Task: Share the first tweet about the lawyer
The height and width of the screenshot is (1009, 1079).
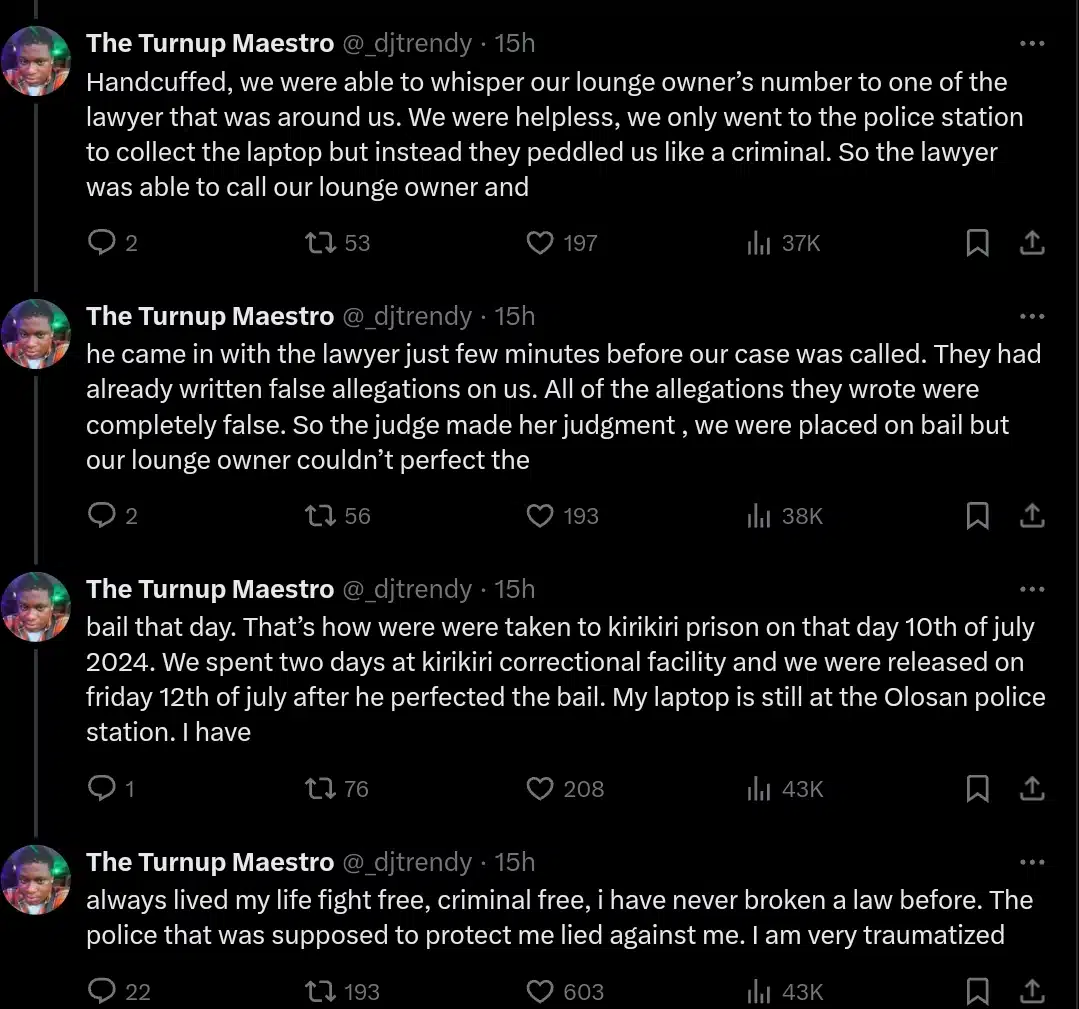Action: [1032, 243]
